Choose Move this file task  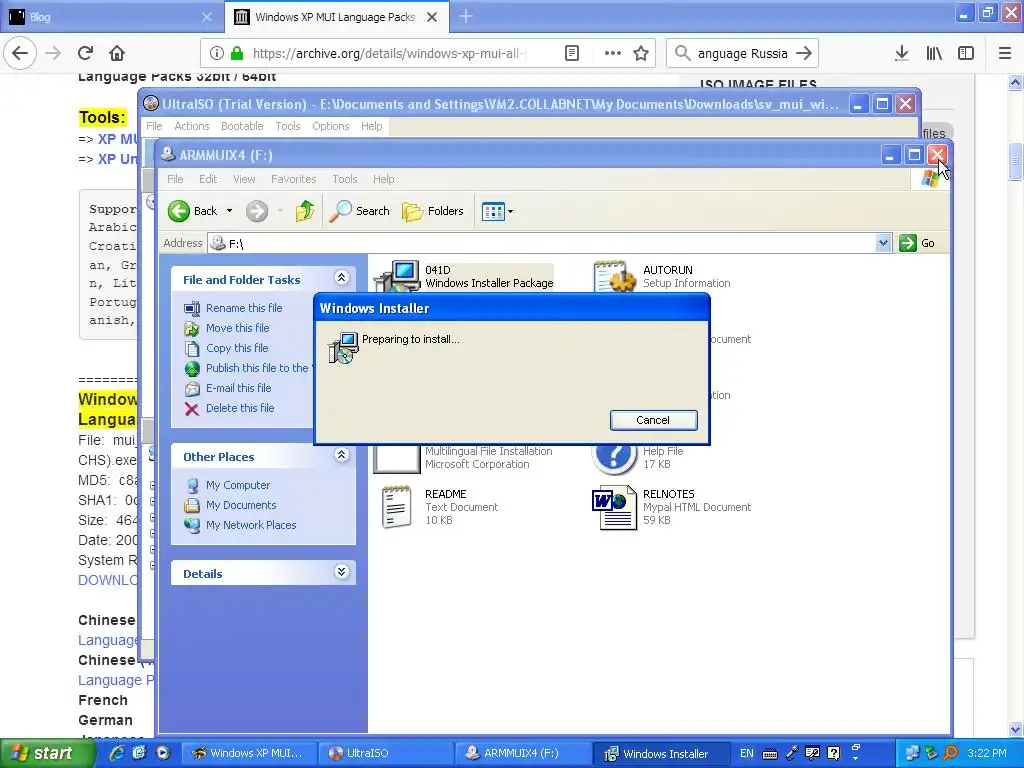[237, 328]
